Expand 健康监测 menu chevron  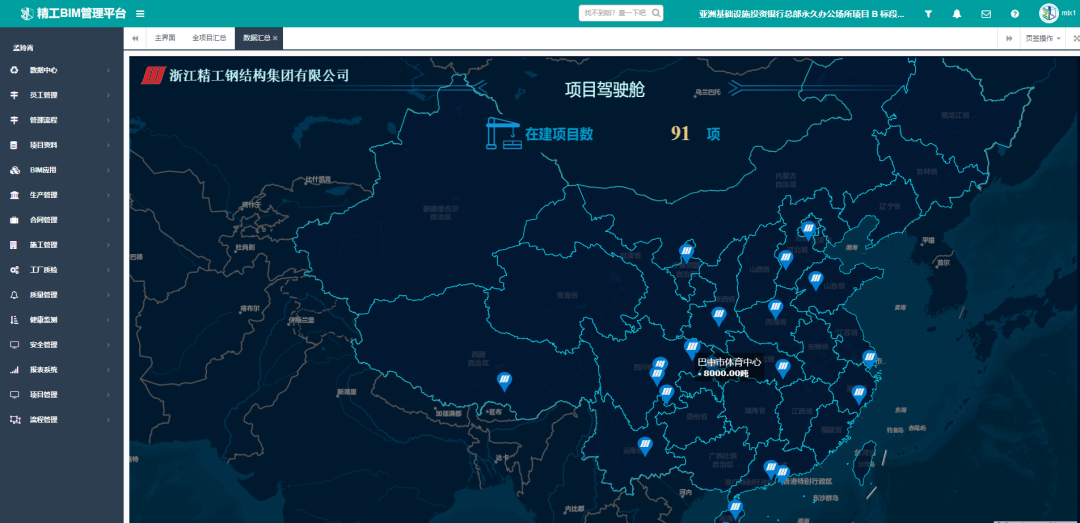click(108, 320)
